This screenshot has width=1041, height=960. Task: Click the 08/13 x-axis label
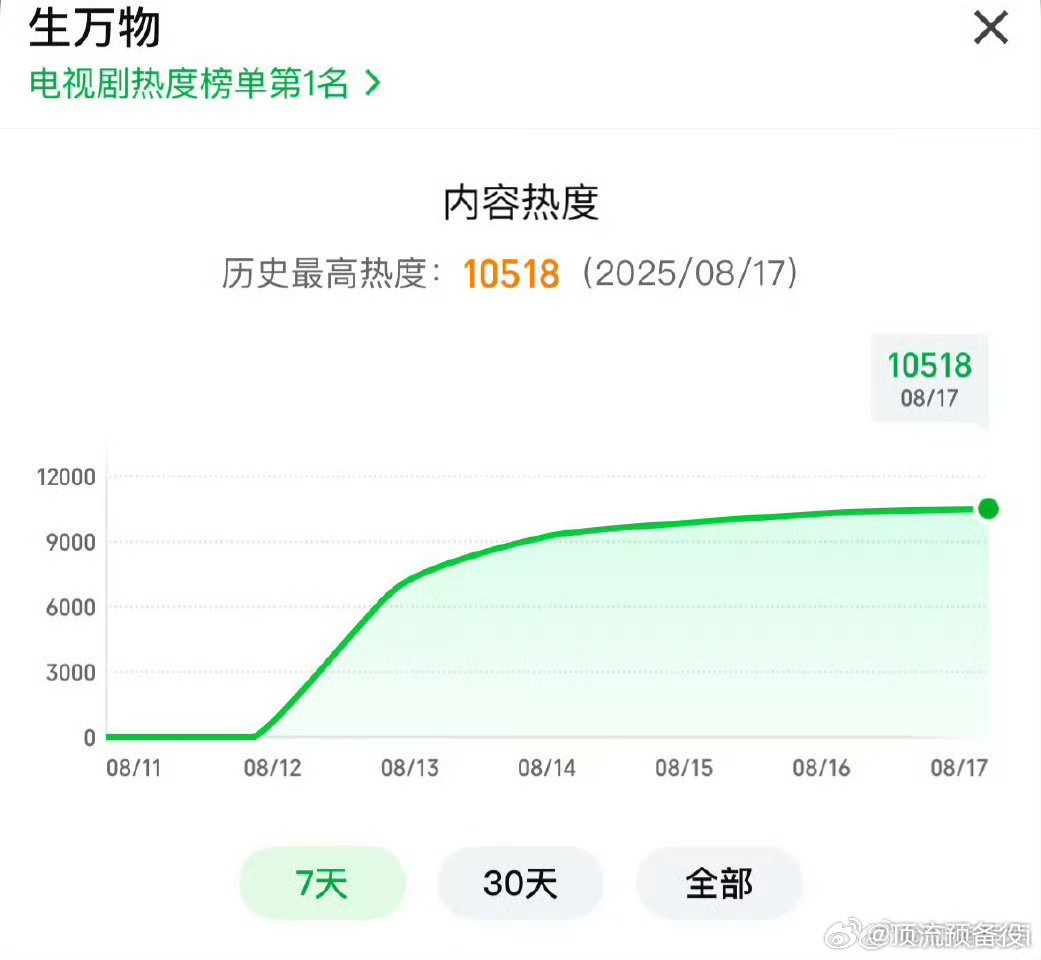[x=410, y=768]
